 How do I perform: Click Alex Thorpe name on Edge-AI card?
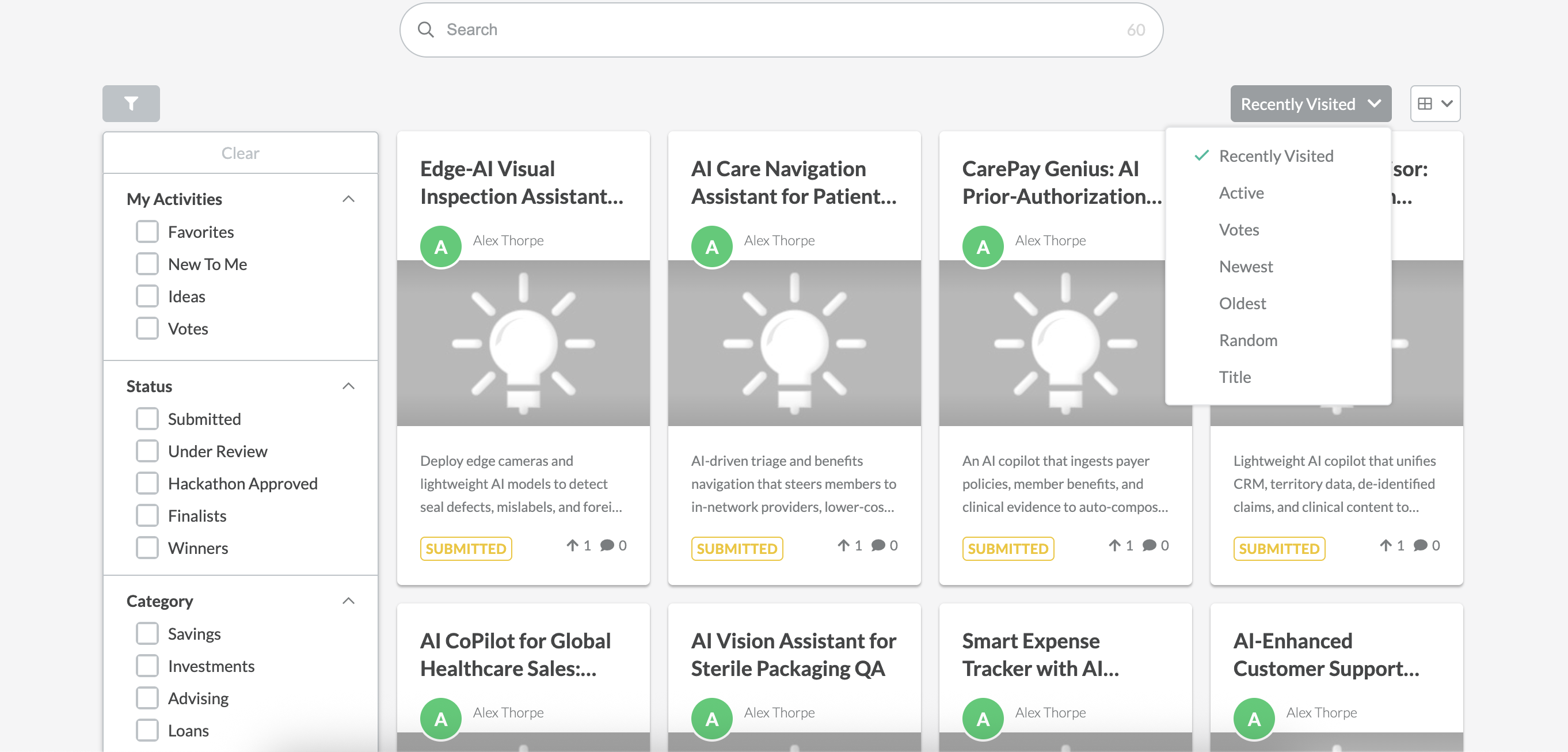[508, 241]
